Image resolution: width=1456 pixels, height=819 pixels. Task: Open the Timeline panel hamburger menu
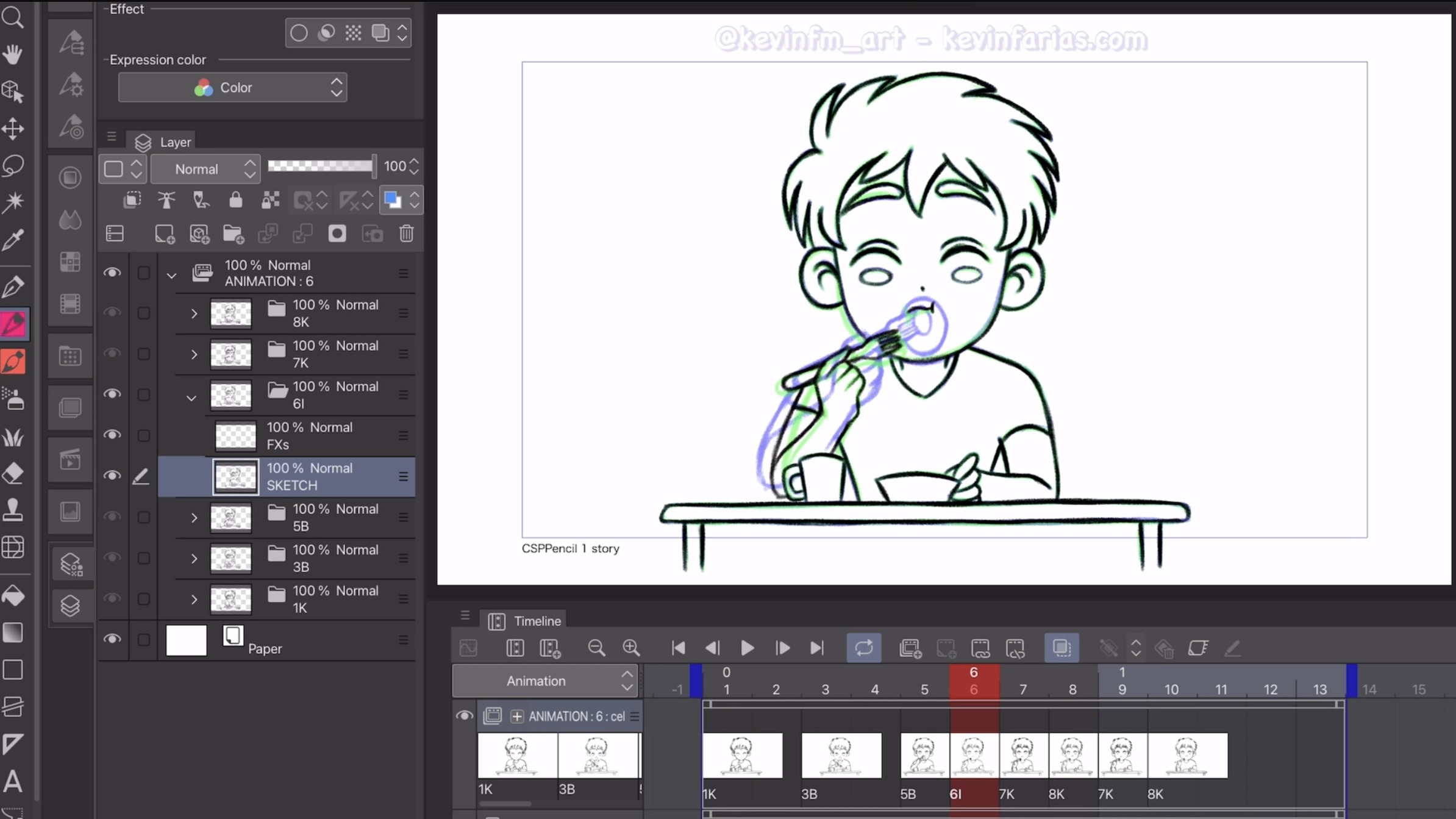tap(465, 615)
